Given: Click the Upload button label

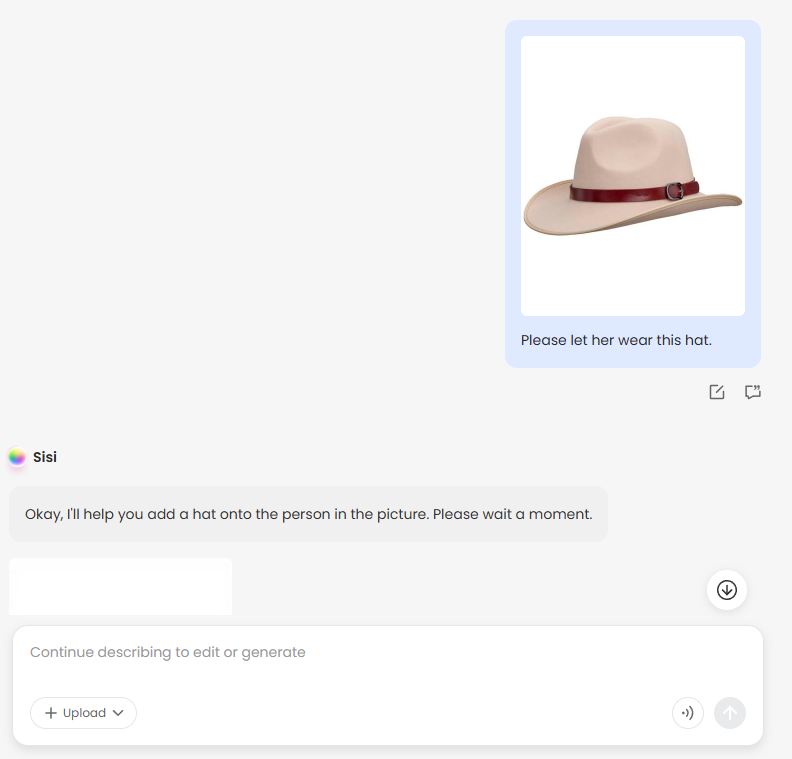Looking at the screenshot, I should pos(84,713).
